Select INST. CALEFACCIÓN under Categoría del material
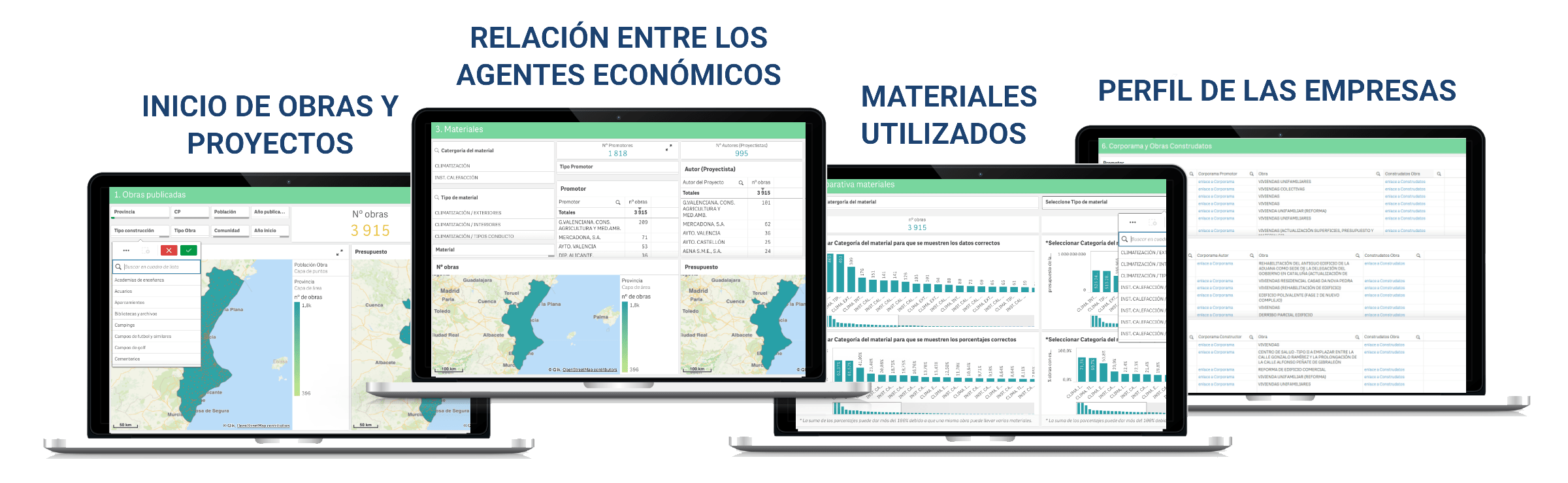 [x=493, y=178]
